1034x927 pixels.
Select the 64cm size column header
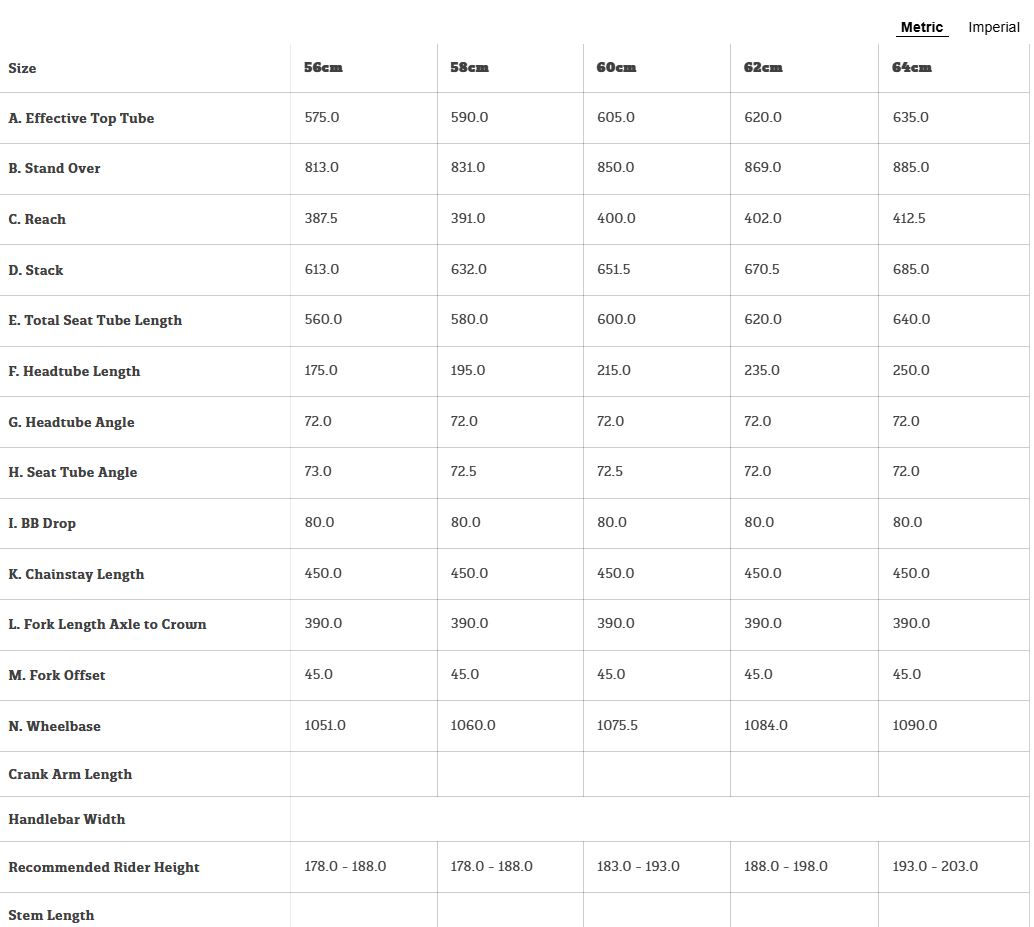[911, 67]
